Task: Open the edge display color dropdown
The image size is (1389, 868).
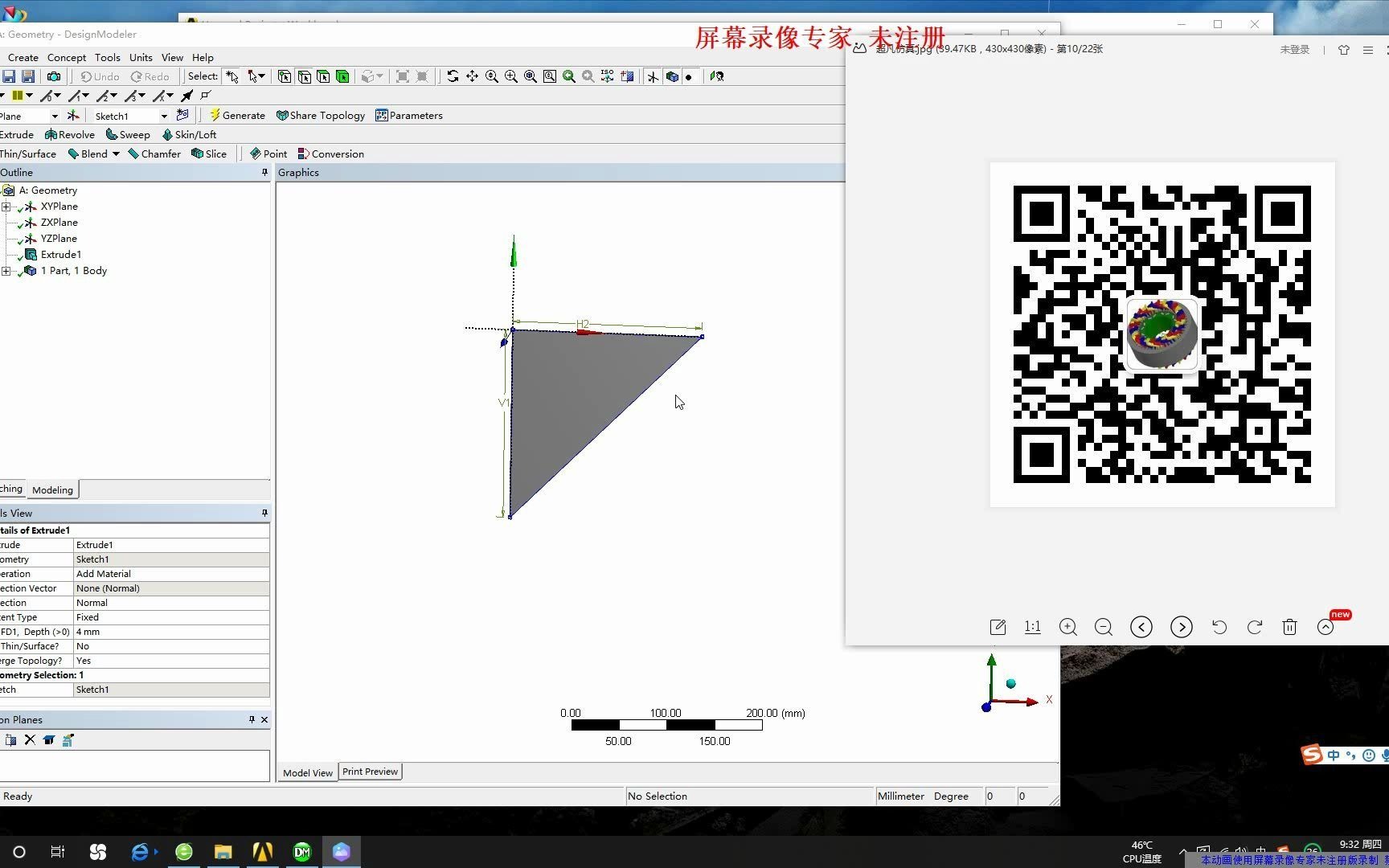Action: [30, 96]
